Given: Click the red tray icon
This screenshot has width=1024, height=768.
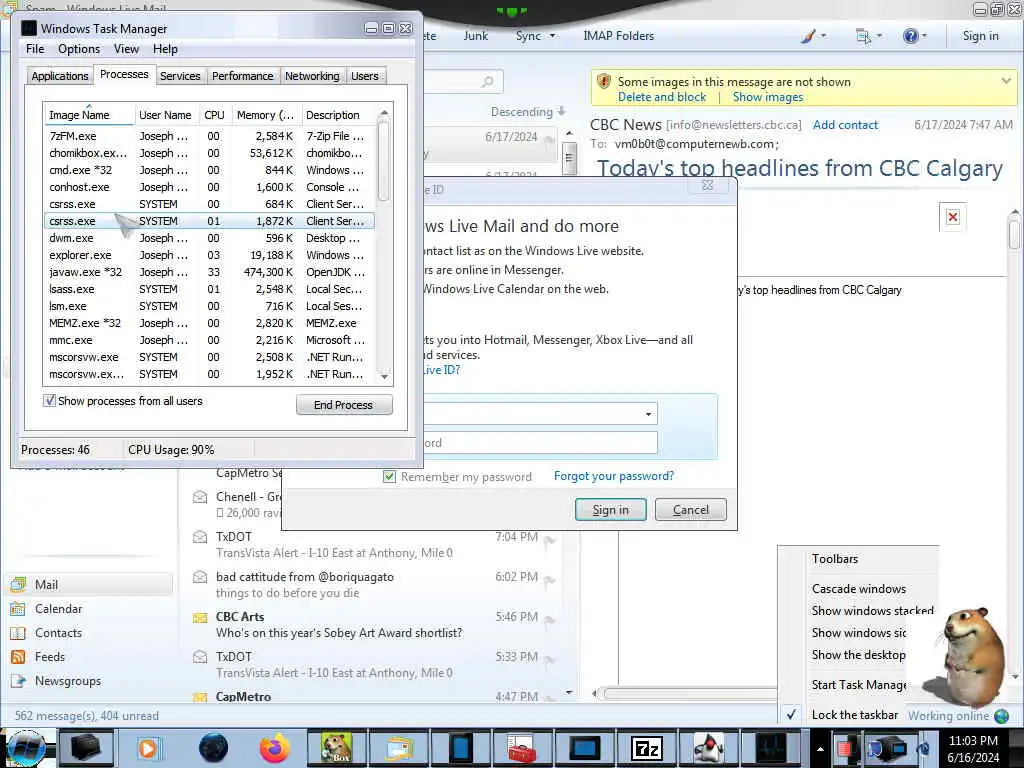Looking at the screenshot, I should click(x=847, y=748).
